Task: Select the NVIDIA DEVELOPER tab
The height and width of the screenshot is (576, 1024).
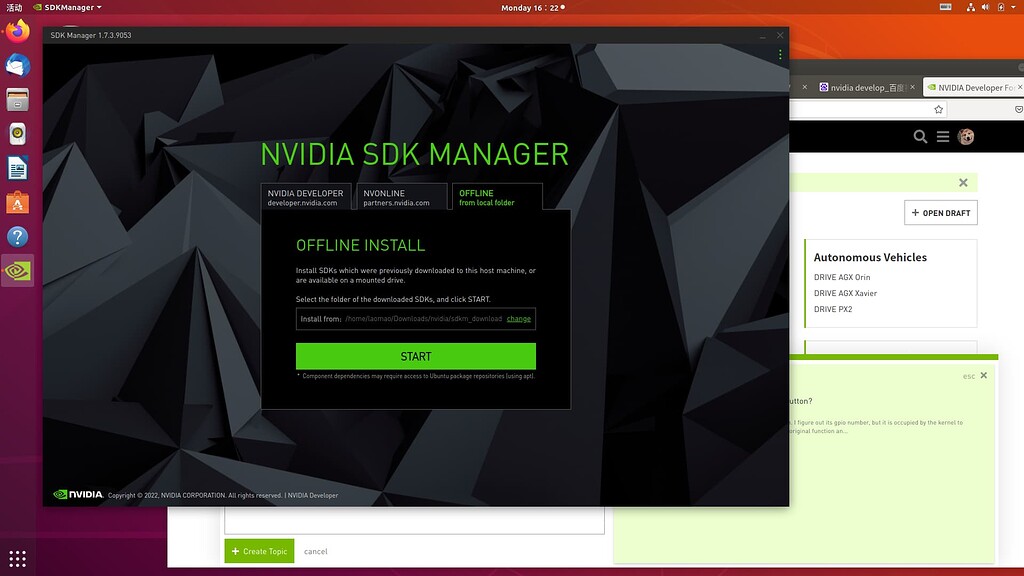Action: coord(306,196)
